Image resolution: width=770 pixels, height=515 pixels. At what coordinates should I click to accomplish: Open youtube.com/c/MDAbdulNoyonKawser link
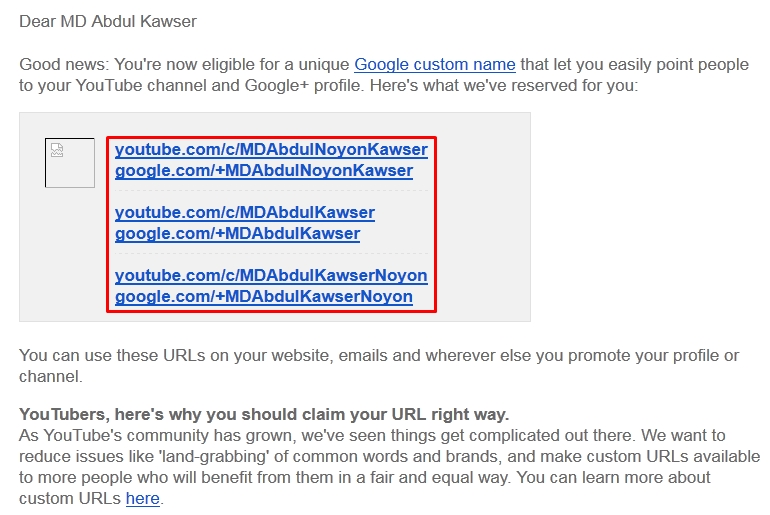pyautogui.click(x=271, y=150)
